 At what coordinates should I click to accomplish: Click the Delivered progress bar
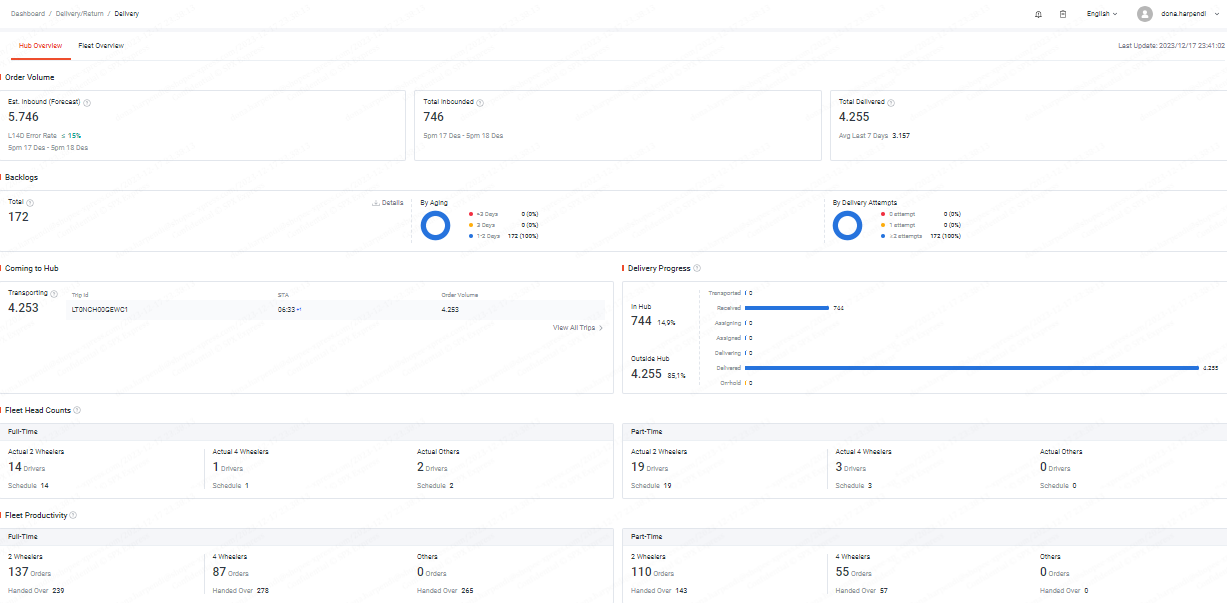(971, 368)
